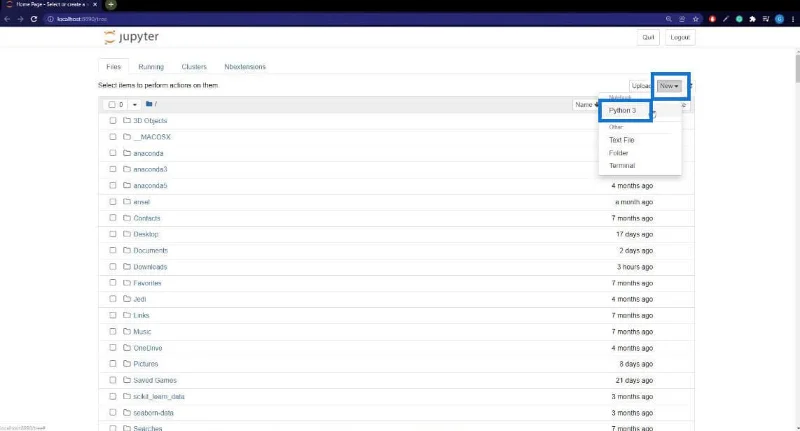Open the selection dropdown arrow beside the count
Screen dimensions: 800x431
coord(134,105)
